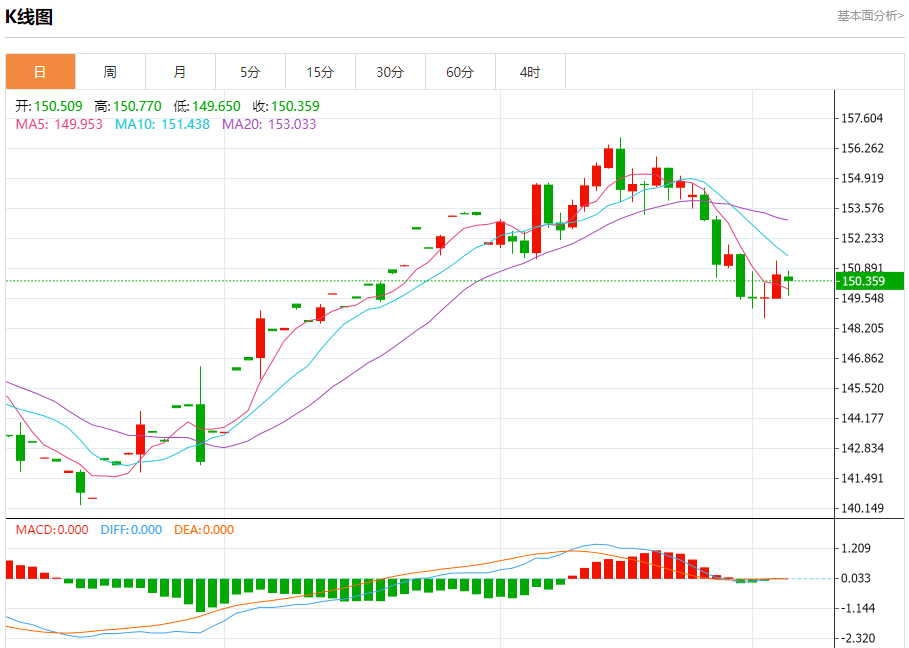Switch to the 周 weekly tab

[x=110, y=72]
